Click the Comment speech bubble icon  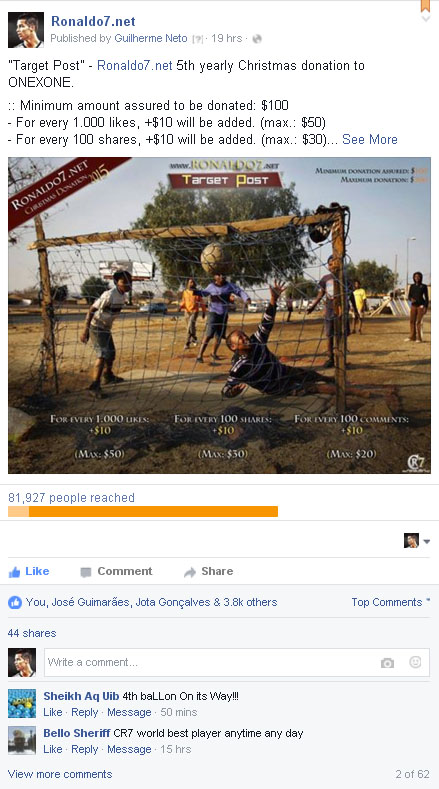[86, 572]
